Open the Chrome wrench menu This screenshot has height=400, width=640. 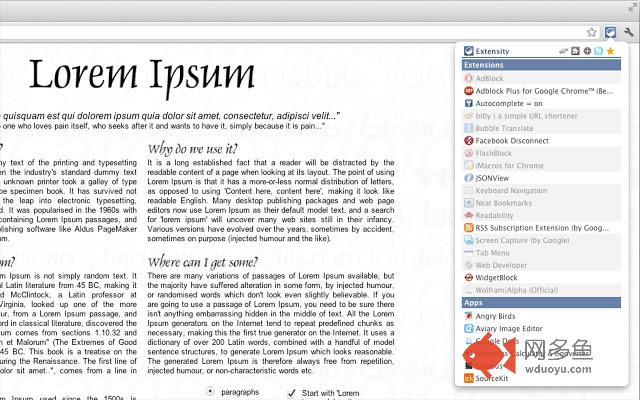(x=626, y=32)
